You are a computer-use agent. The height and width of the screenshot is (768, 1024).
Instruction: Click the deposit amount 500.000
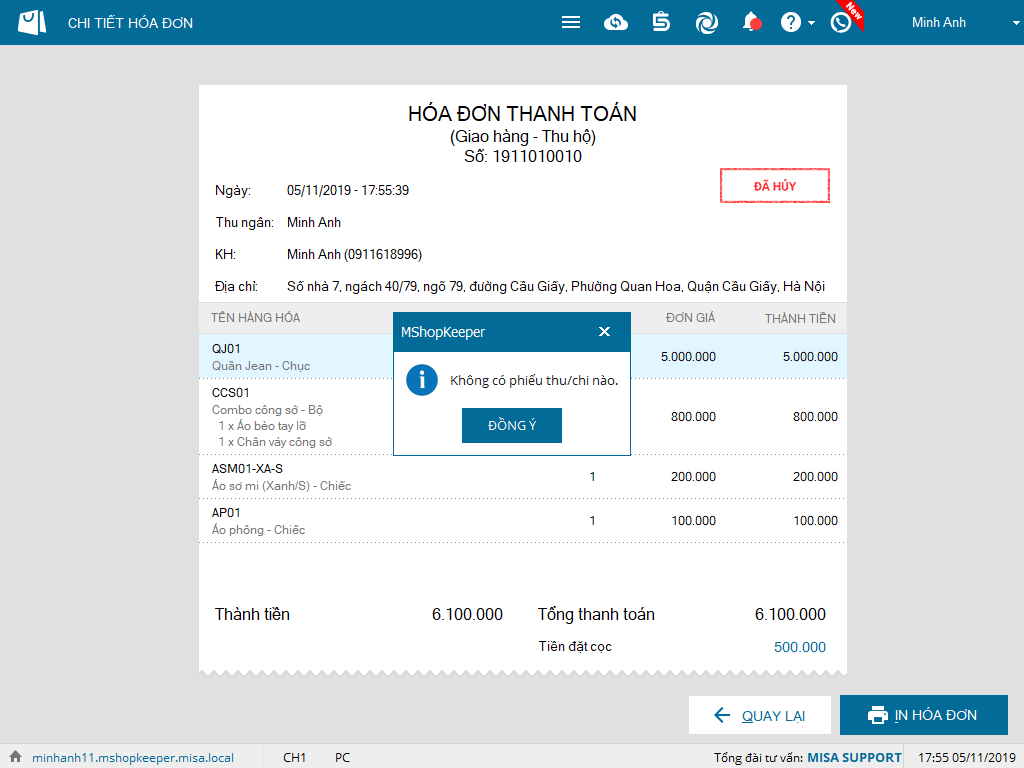pyautogui.click(x=799, y=647)
